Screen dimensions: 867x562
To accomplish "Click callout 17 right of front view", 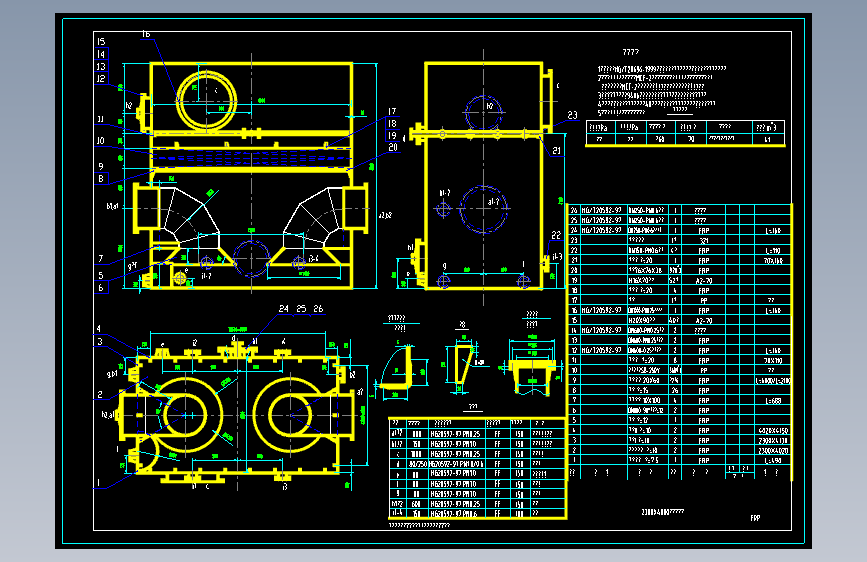I will tap(392, 112).
